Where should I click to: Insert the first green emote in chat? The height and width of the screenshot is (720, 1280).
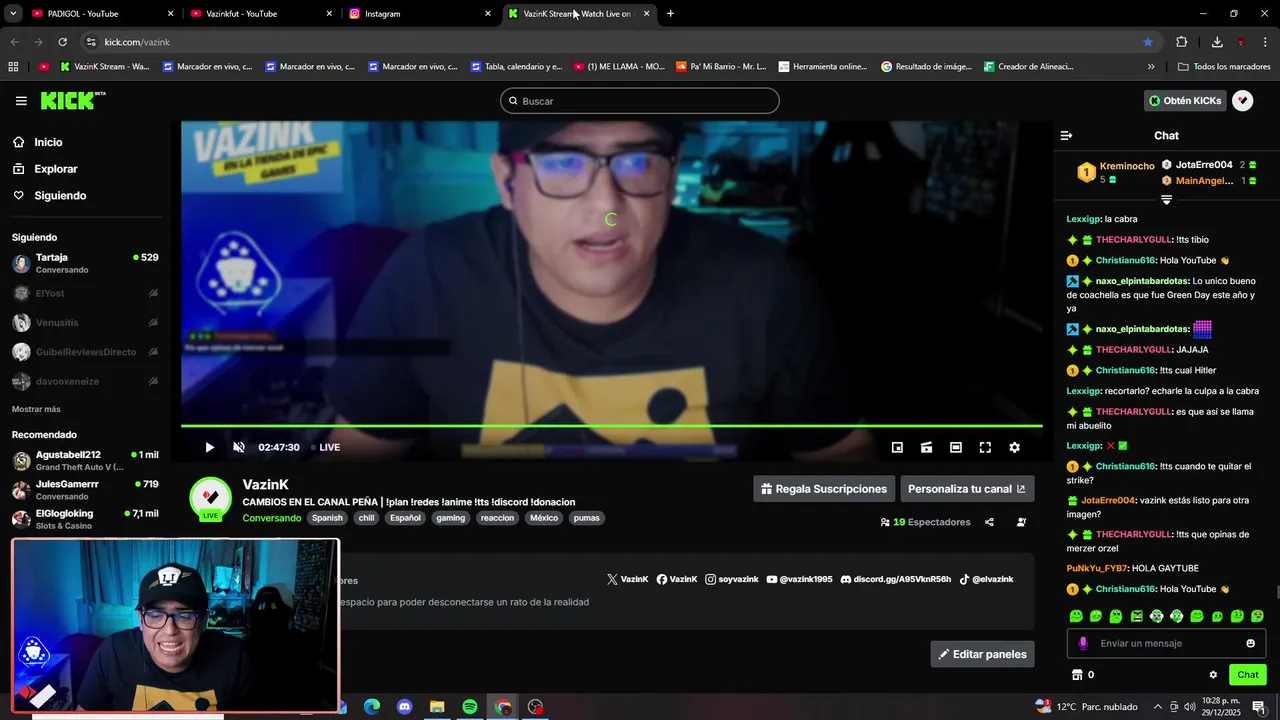pos(1076,616)
